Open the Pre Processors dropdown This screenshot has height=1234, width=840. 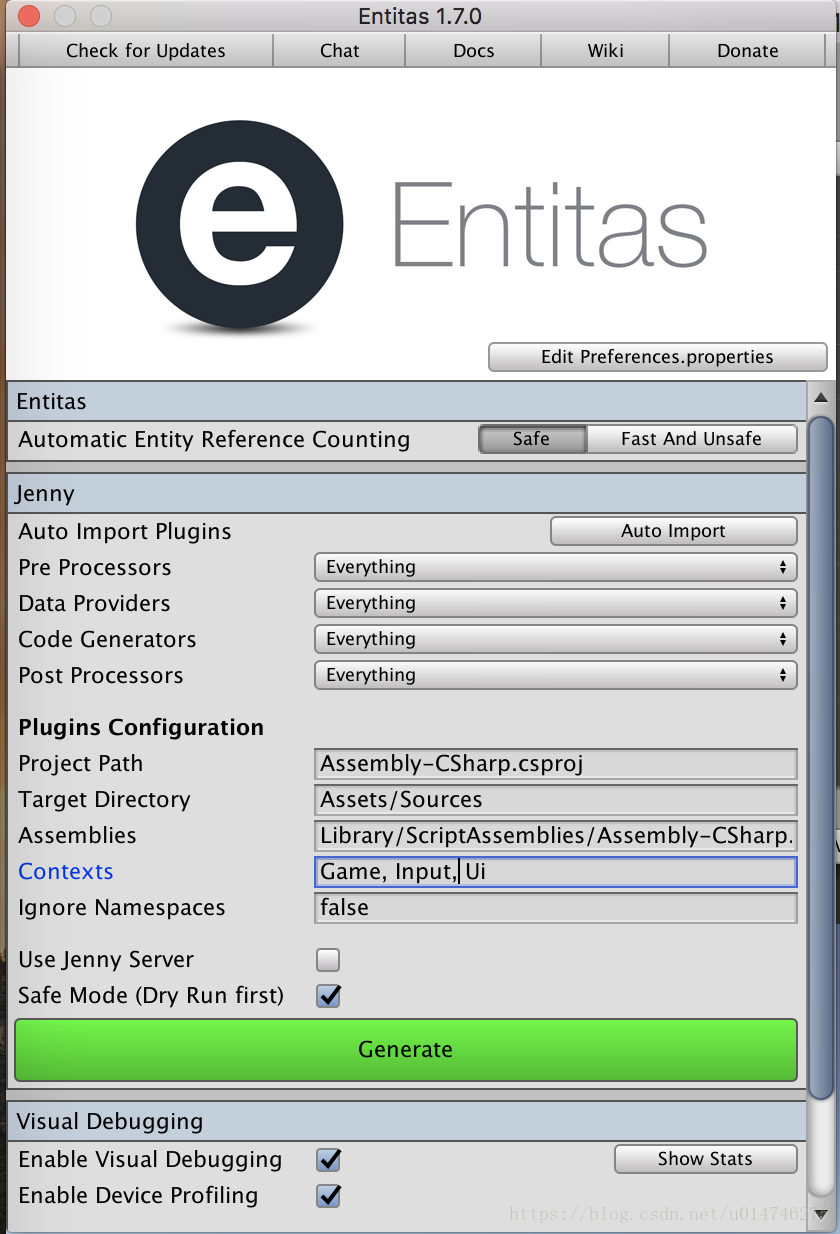555,567
